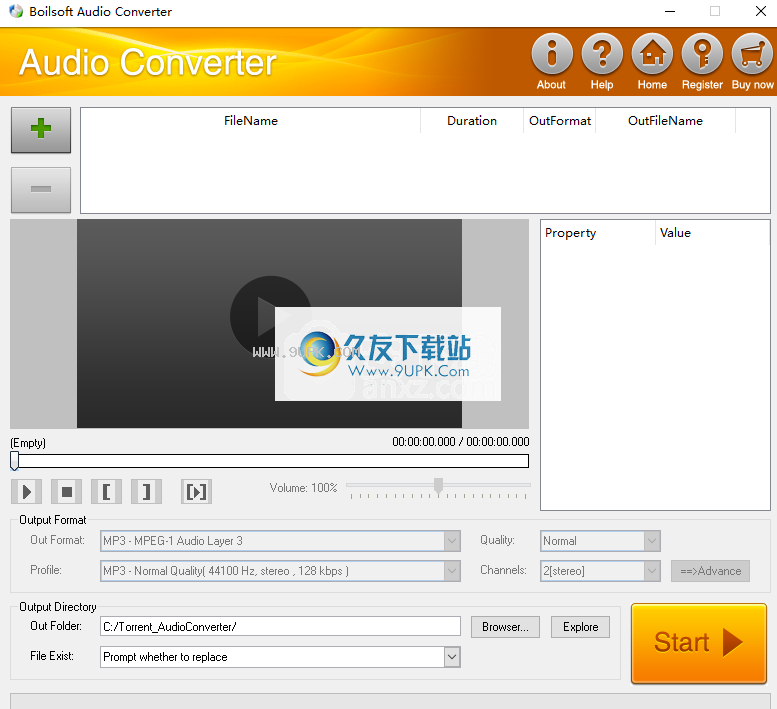
Task: Click the Buy now cart icon
Action: [x=752, y=54]
